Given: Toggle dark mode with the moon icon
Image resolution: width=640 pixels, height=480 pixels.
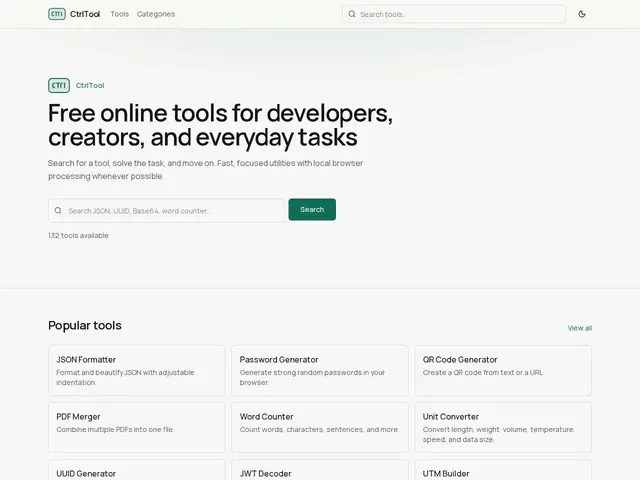Looking at the screenshot, I should click(582, 14).
